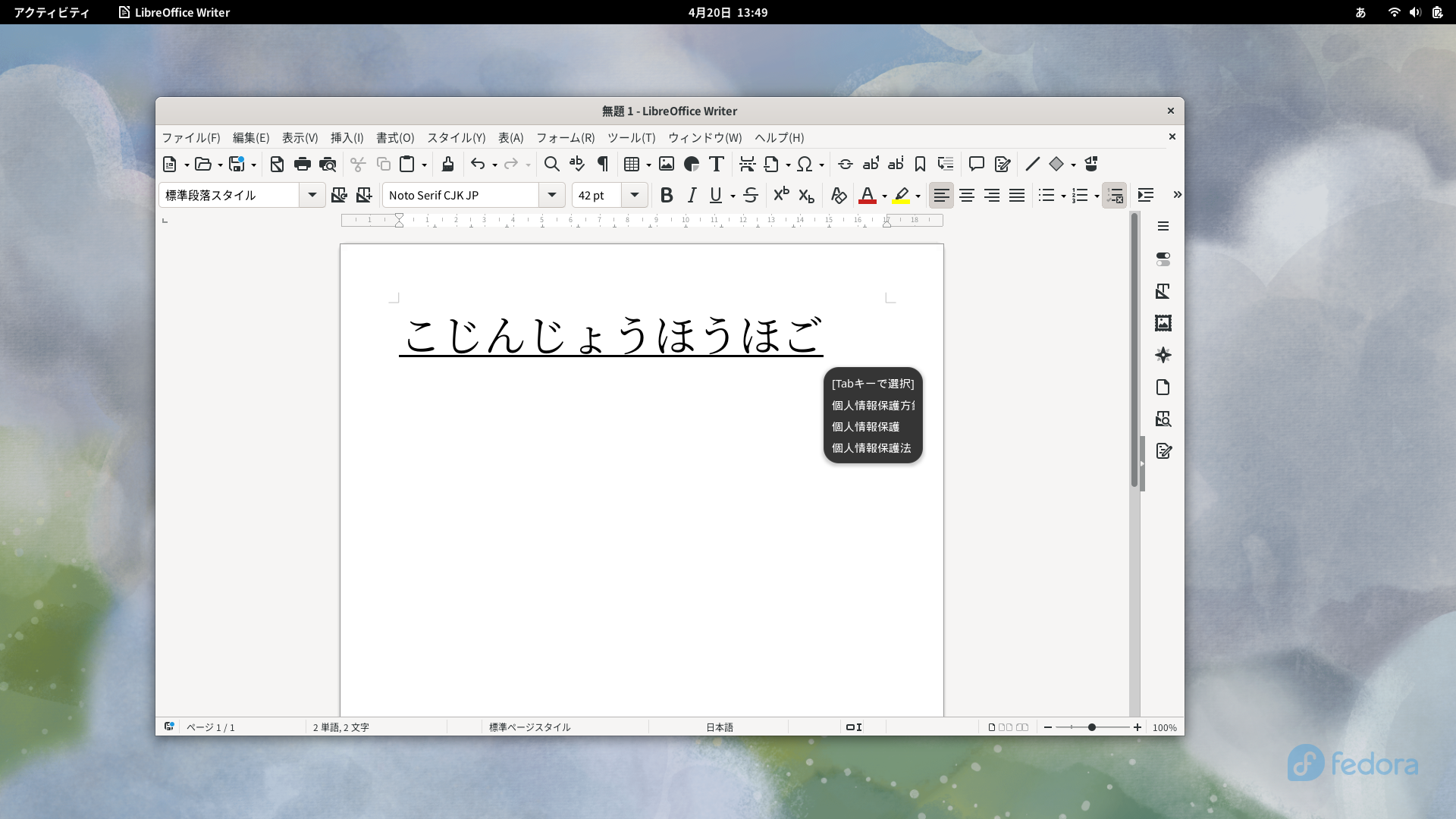Open the sidebar Gallery panel icon
This screenshot has height=819, width=1456.
1163,324
